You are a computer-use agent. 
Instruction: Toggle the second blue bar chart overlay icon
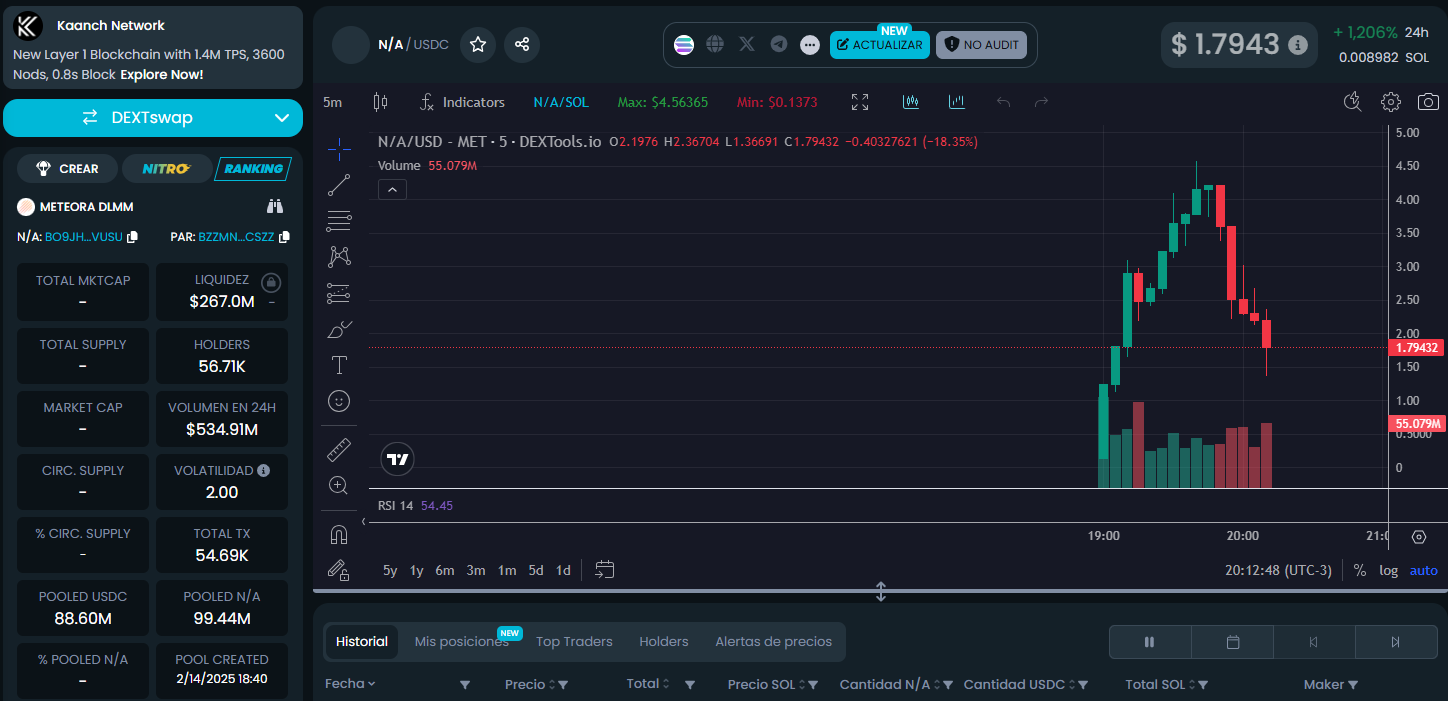(x=957, y=102)
